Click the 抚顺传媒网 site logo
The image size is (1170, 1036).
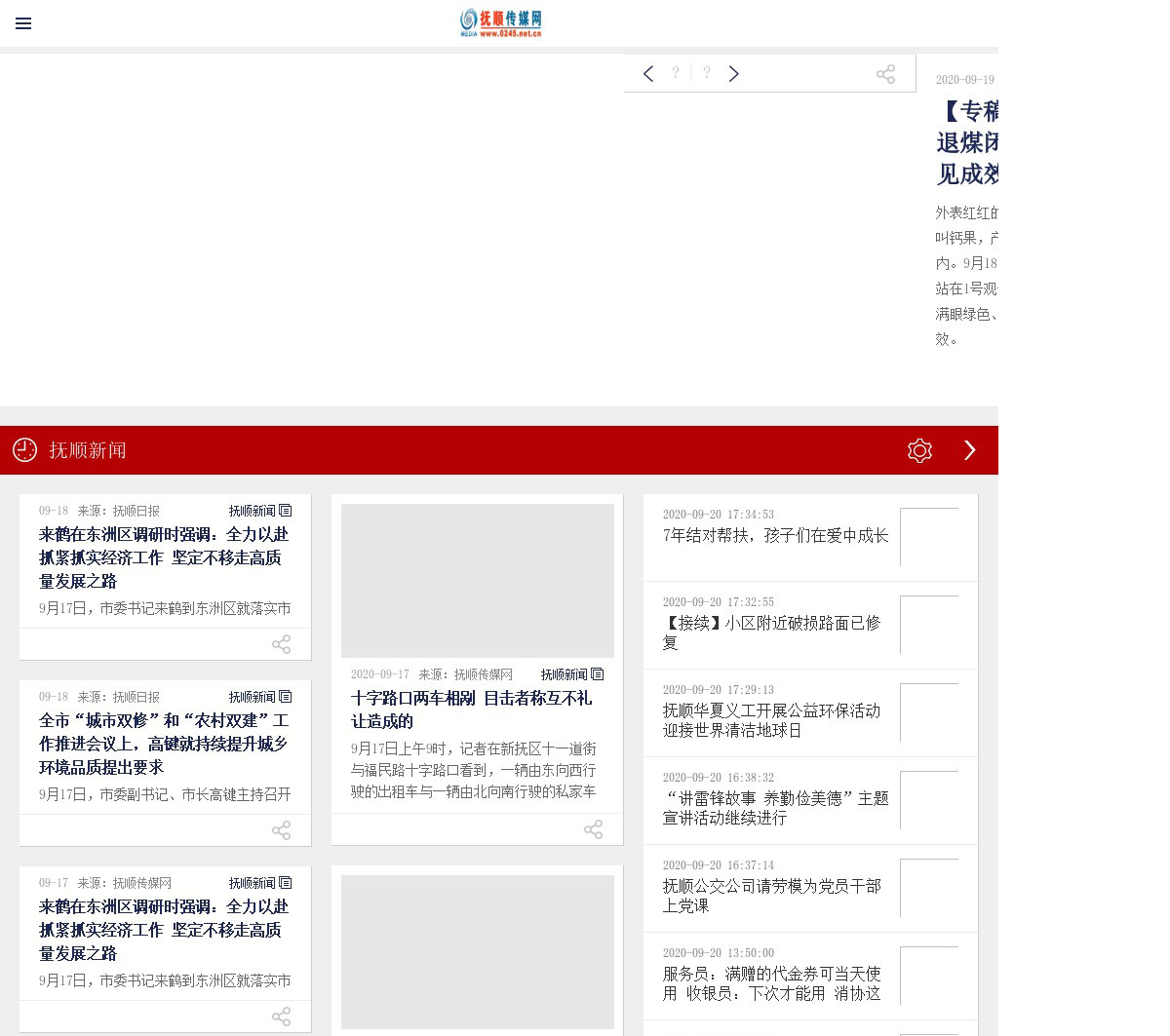click(500, 23)
